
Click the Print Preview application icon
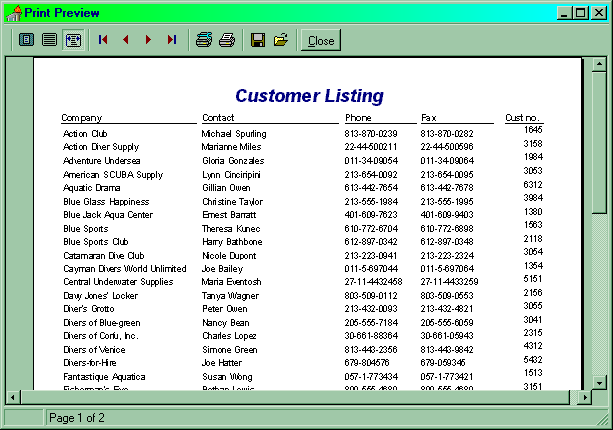14,13
